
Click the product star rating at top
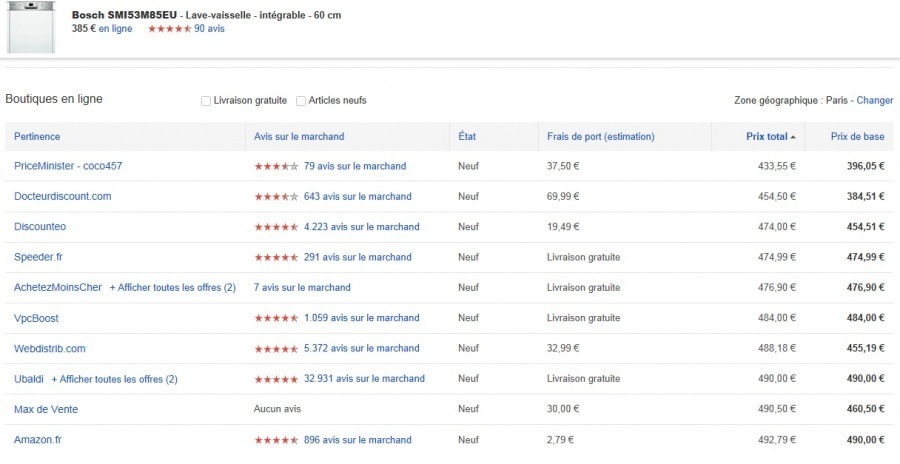click(169, 29)
